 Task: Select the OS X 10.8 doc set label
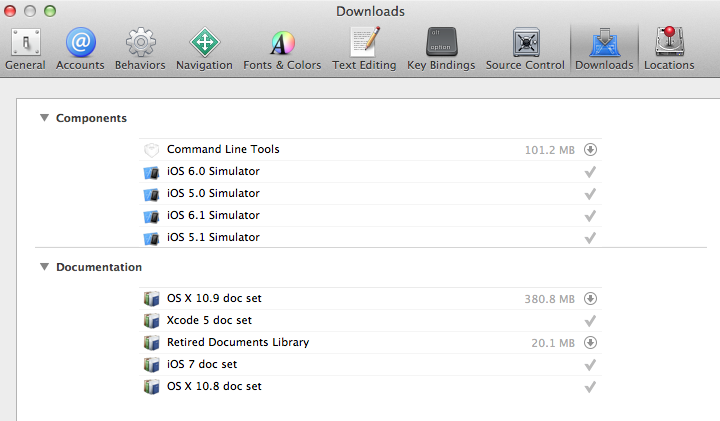[x=214, y=387]
